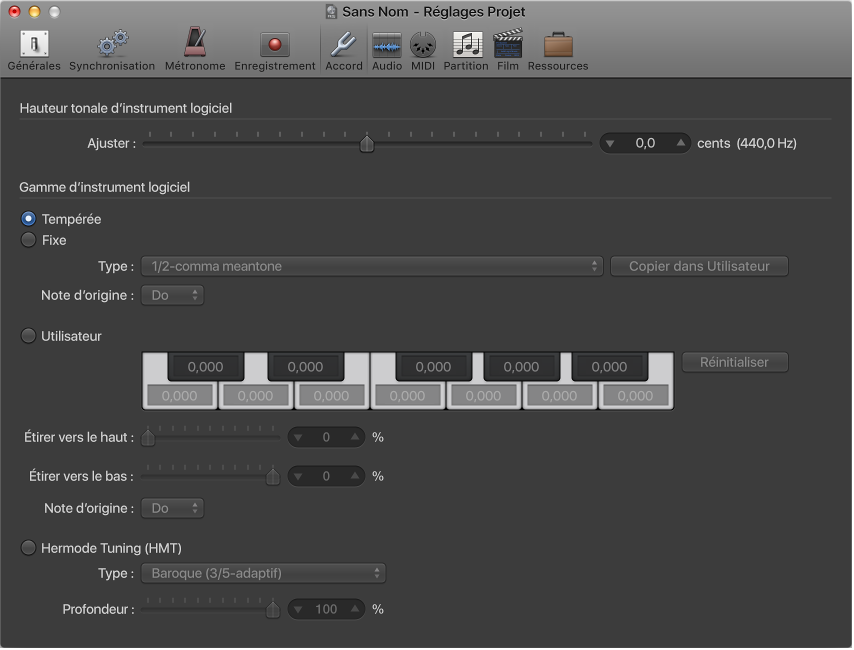The image size is (854, 650).
Task: Select the Accord tuning fork icon
Action: [343, 50]
